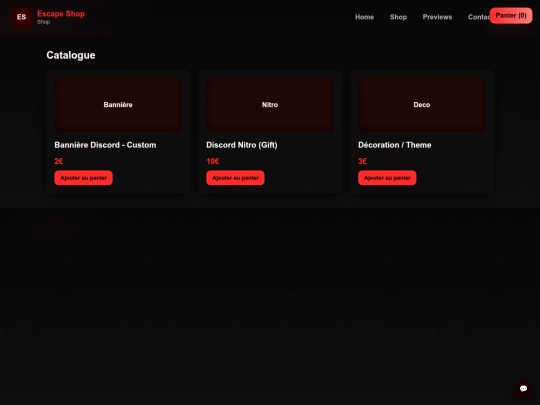
Task: Click the Catalogue heading
Action: coord(71,55)
